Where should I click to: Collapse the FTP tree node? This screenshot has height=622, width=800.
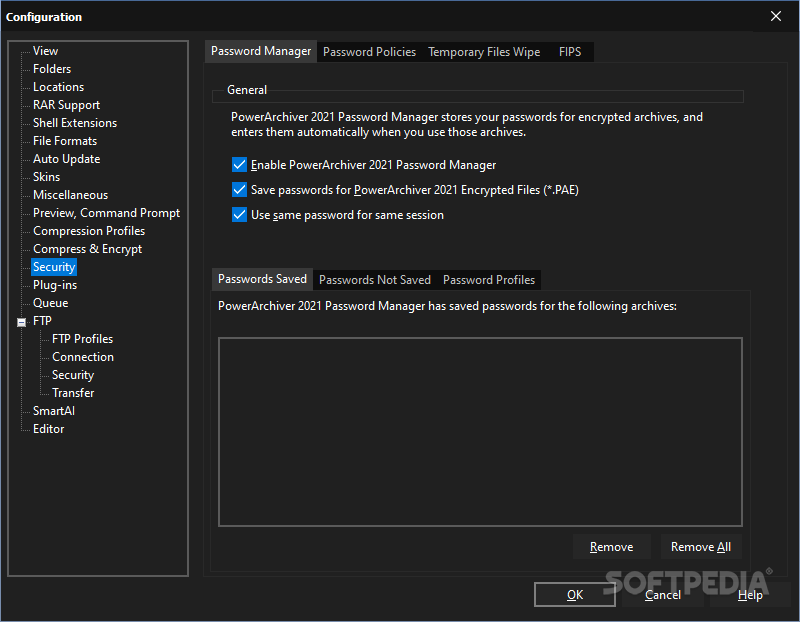point(21,322)
